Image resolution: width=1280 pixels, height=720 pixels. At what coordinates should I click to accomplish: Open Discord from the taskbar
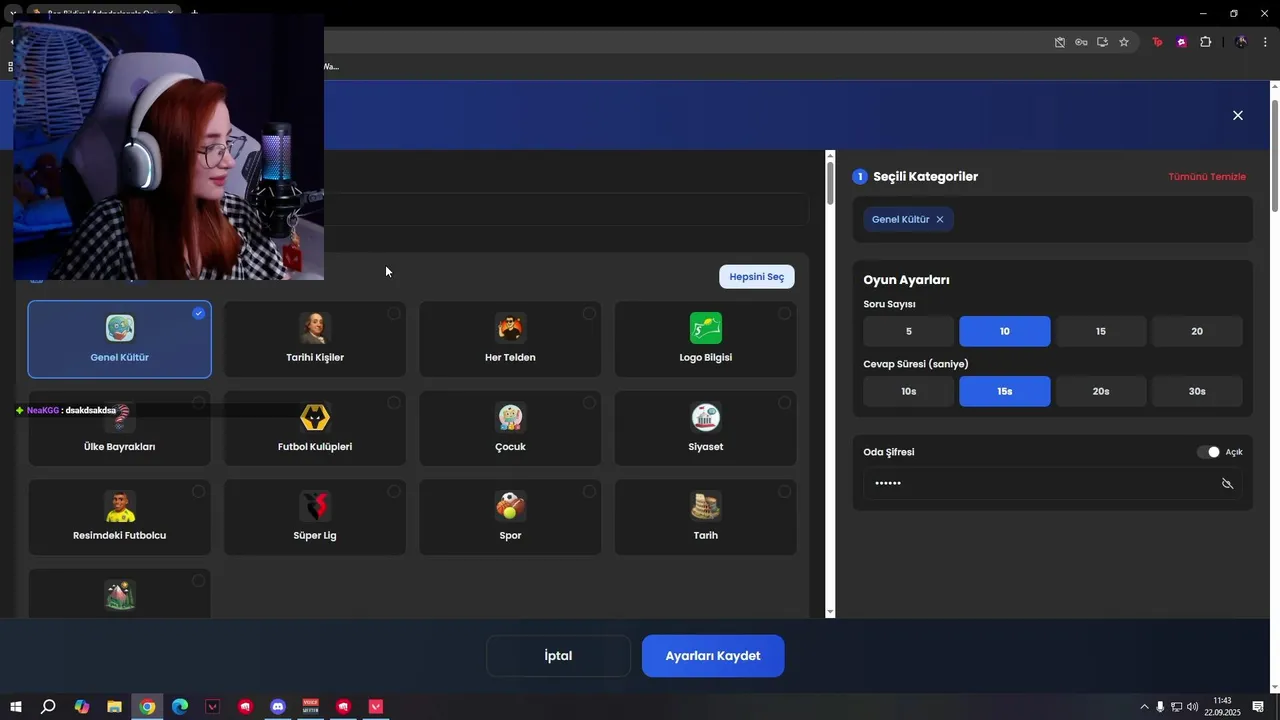tap(278, 707)
